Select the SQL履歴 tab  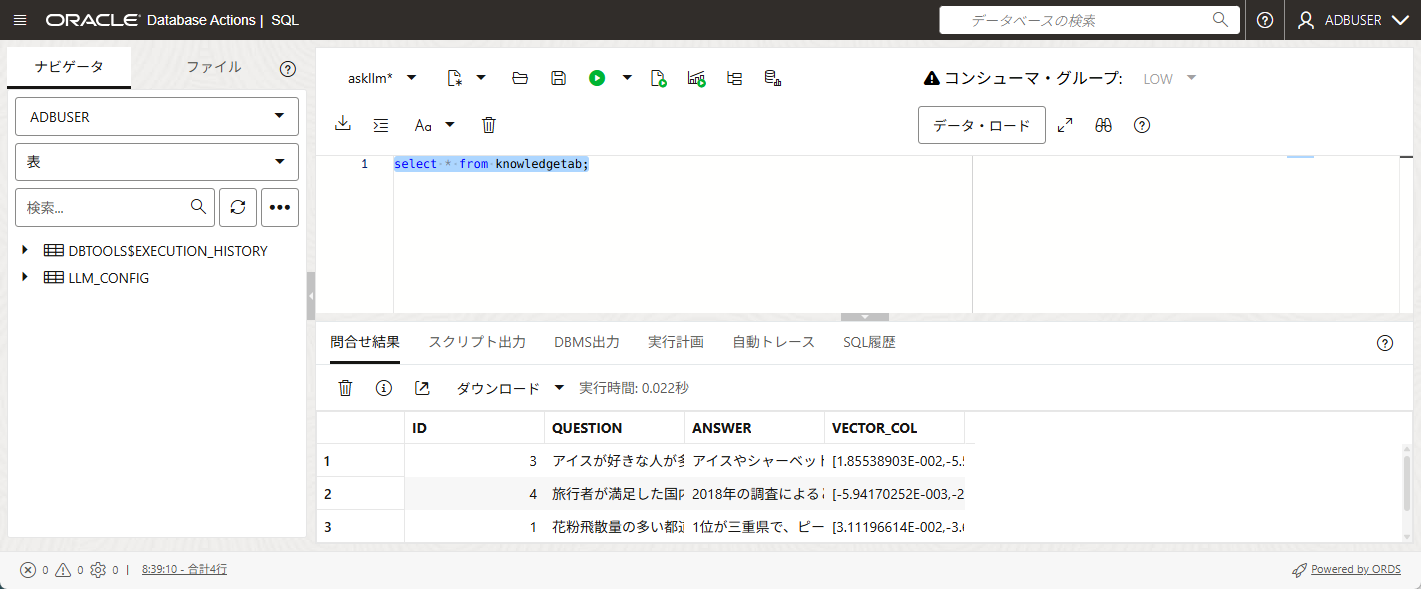click(x=869, y=342)
